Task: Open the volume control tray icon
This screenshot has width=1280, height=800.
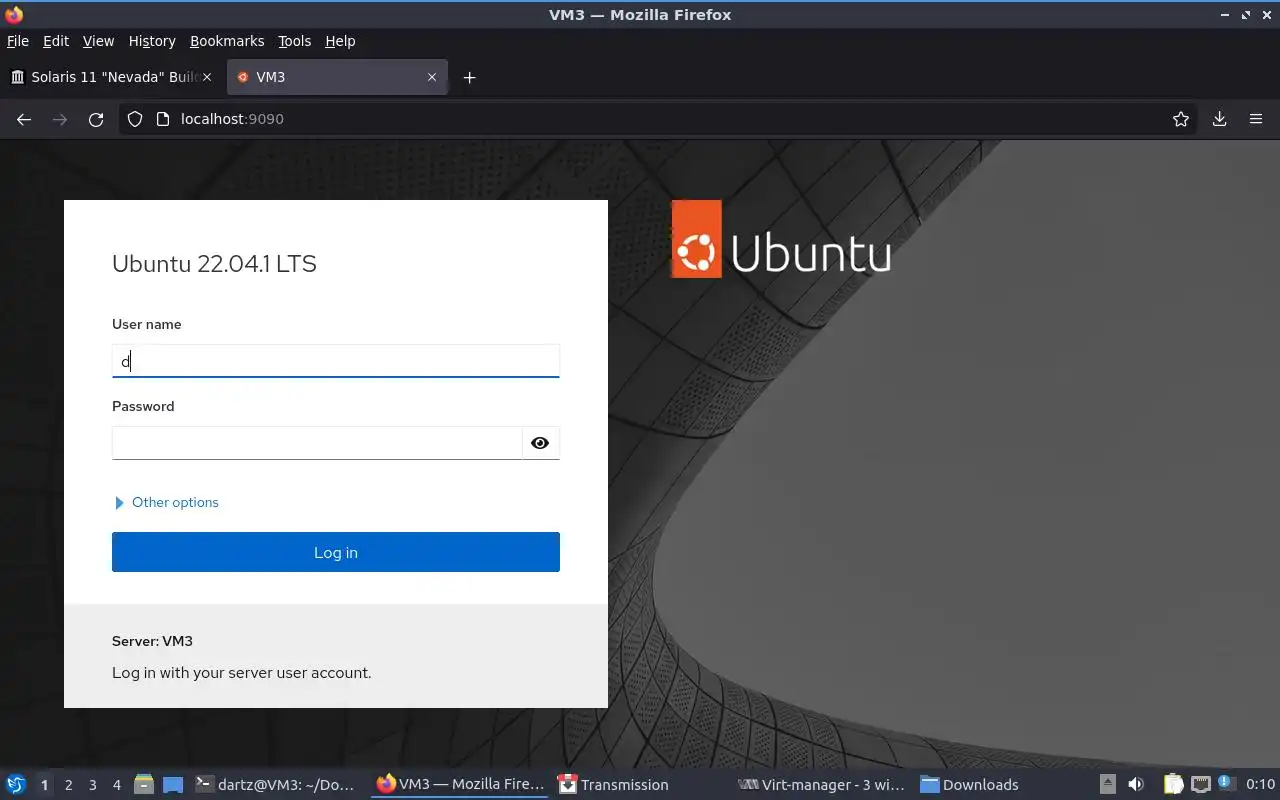Action: click(1136, 785)
